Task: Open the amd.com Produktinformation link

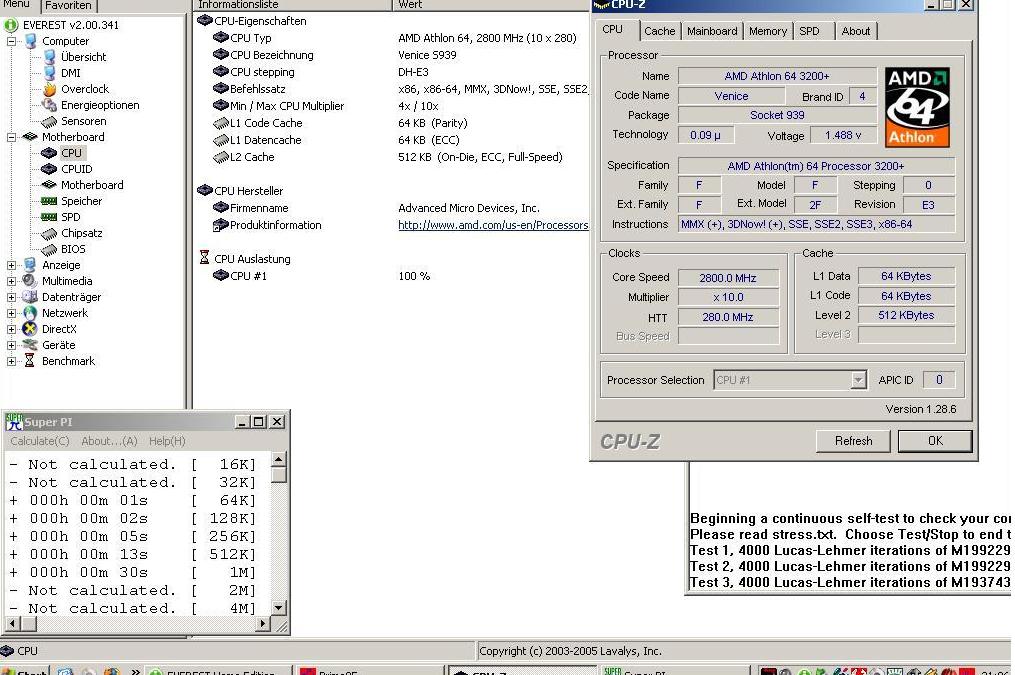Action: [x=493, y=225]
